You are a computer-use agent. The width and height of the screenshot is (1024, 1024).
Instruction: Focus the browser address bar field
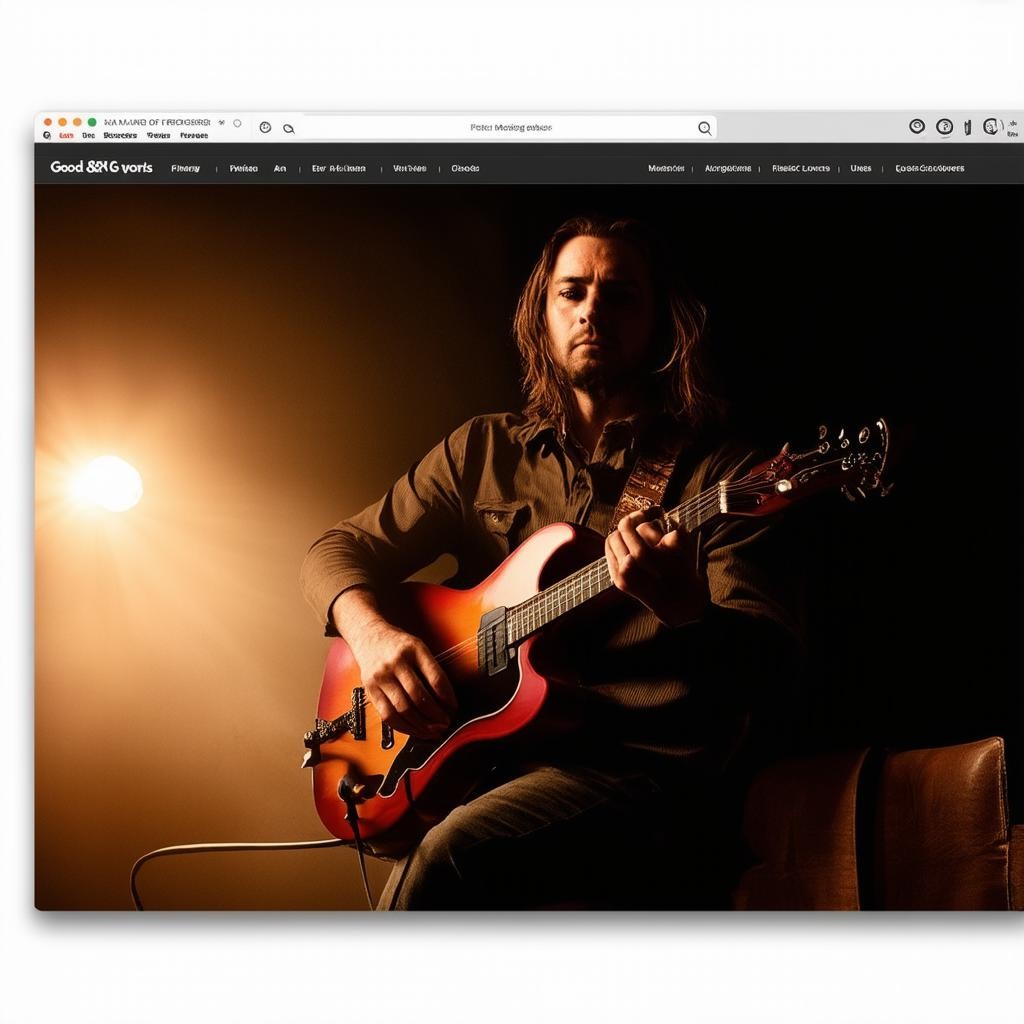[x=510, y=128]
